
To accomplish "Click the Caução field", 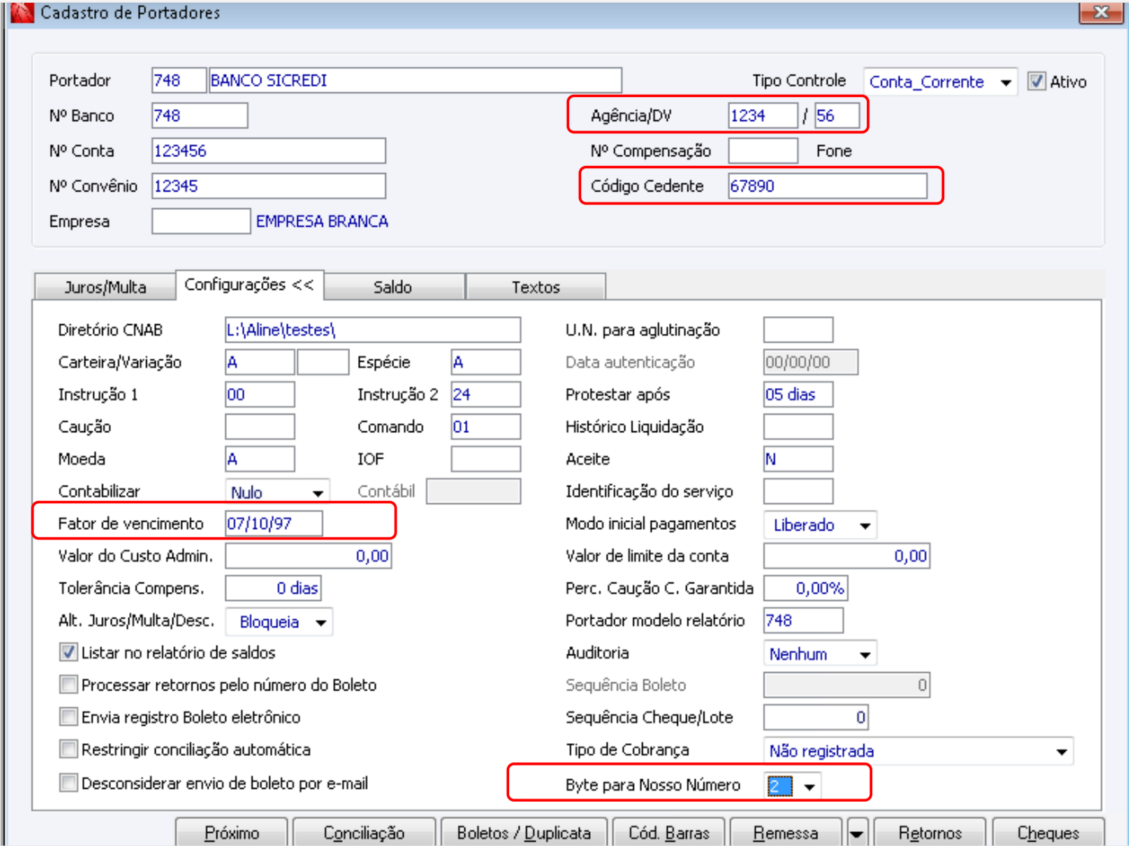I will tap(260, 426).
